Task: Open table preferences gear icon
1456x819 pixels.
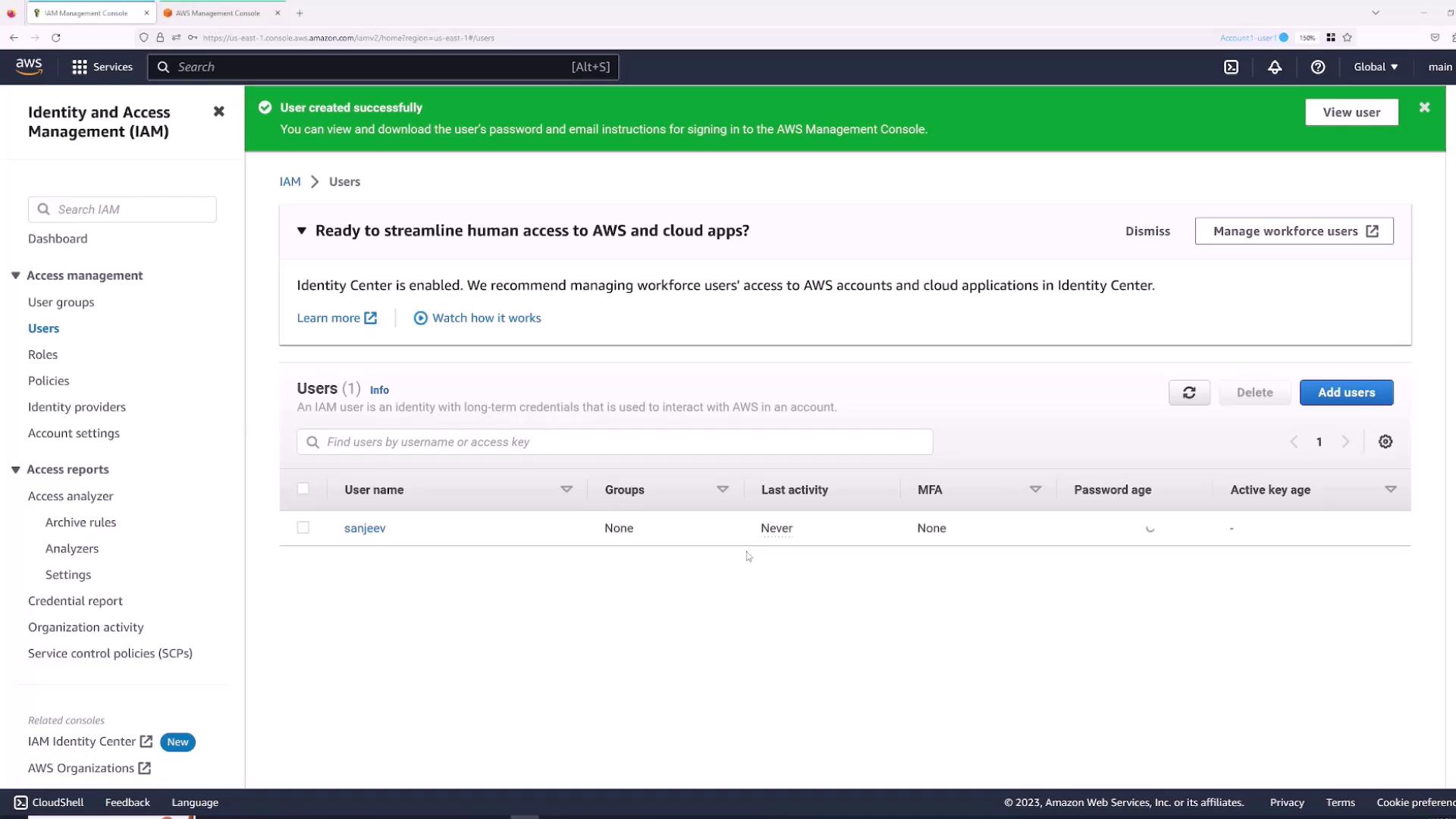Action: (1385, 442)
